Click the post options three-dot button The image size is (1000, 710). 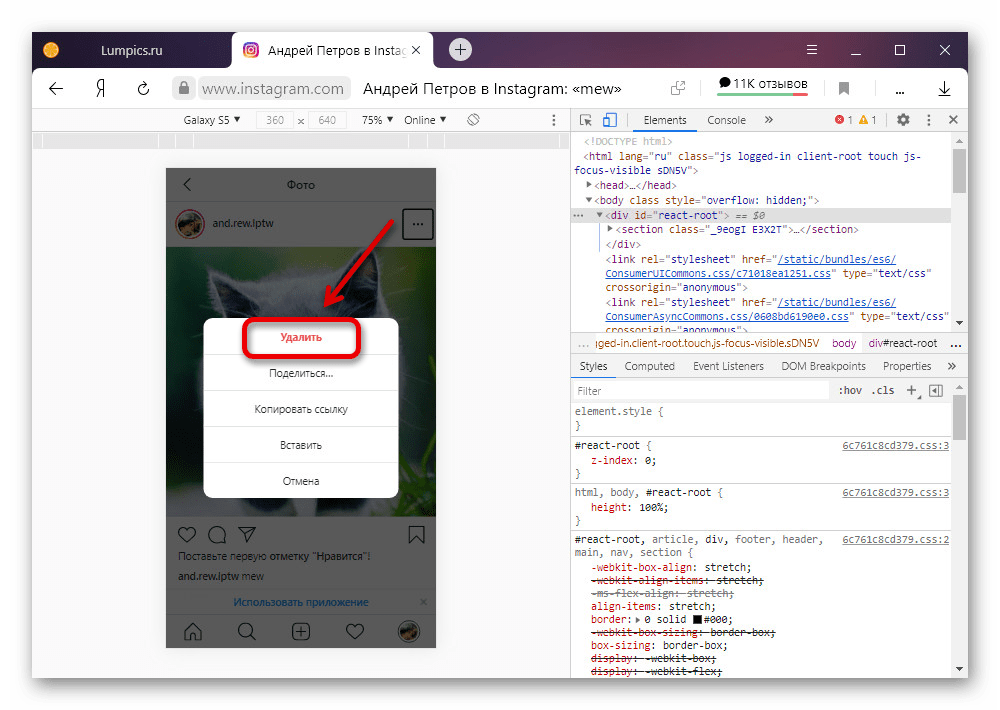417,225
